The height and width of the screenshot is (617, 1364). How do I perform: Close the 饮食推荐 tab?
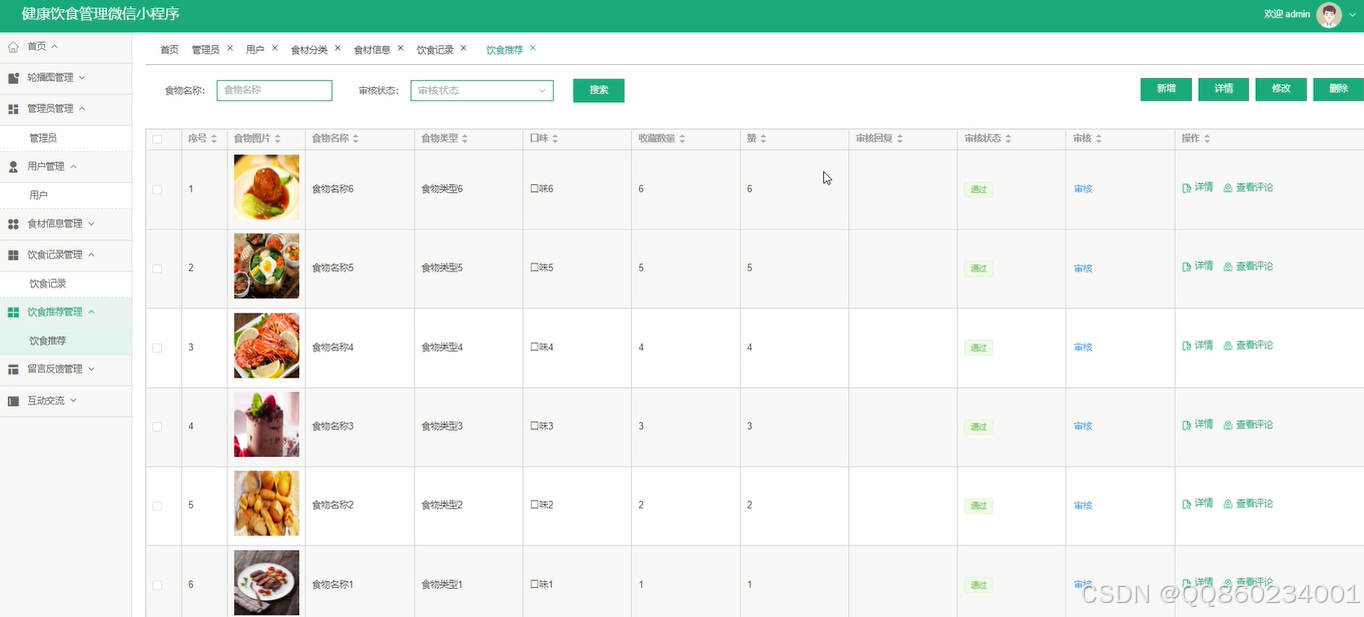tap(533, 48)
